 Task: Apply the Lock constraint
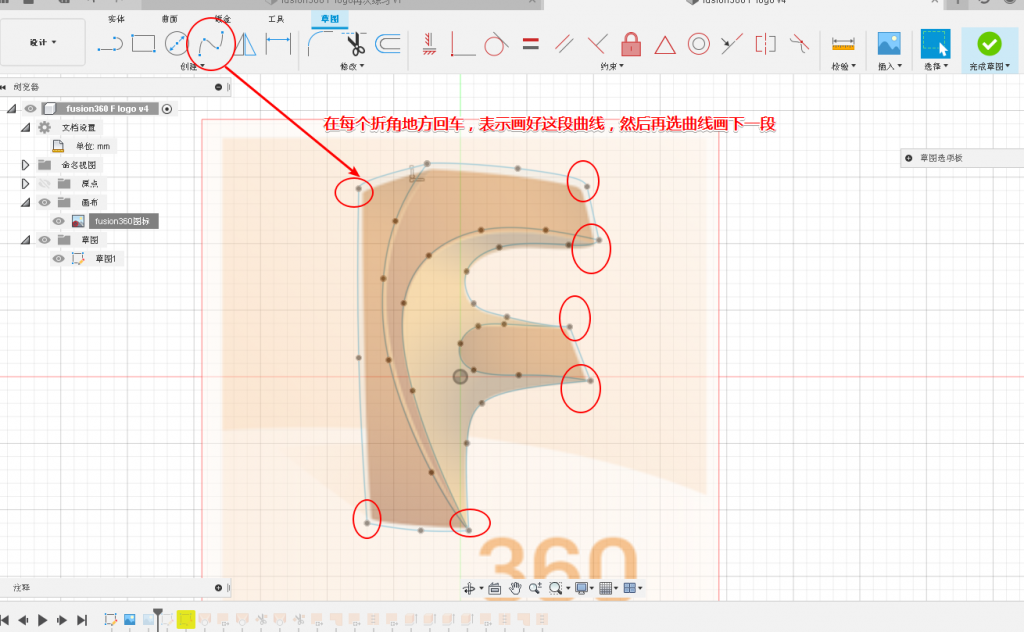[630, 44]
